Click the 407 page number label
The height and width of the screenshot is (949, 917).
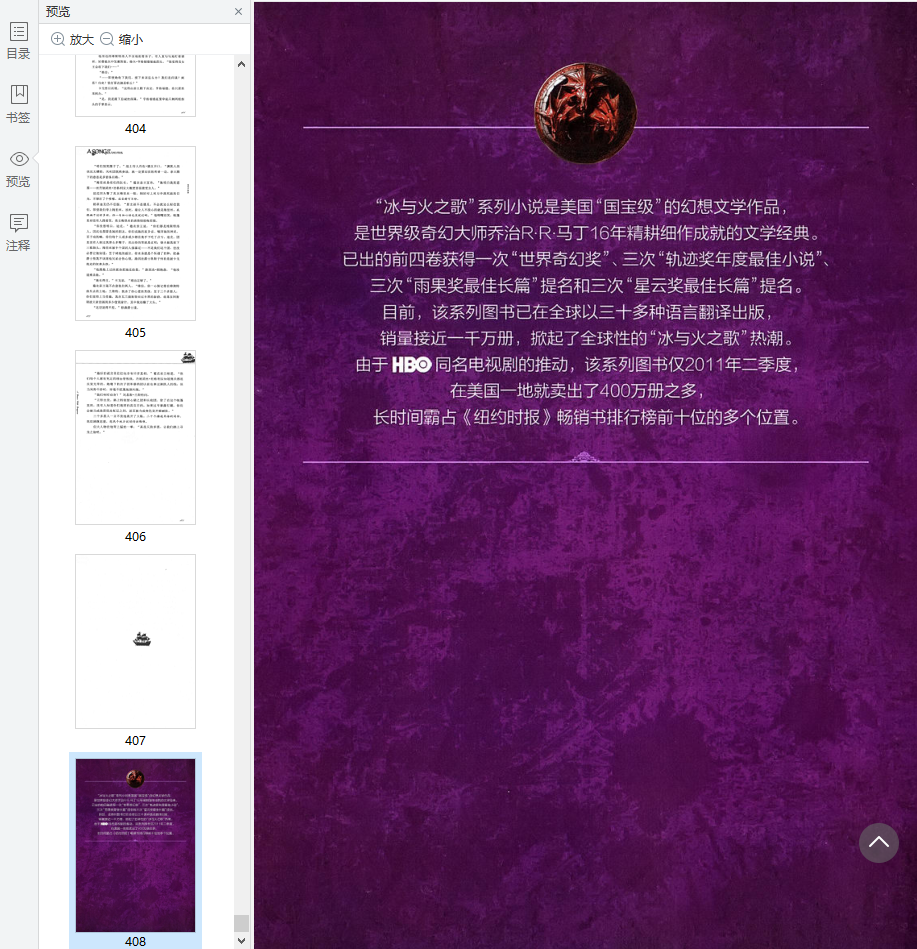pos(136,740)
